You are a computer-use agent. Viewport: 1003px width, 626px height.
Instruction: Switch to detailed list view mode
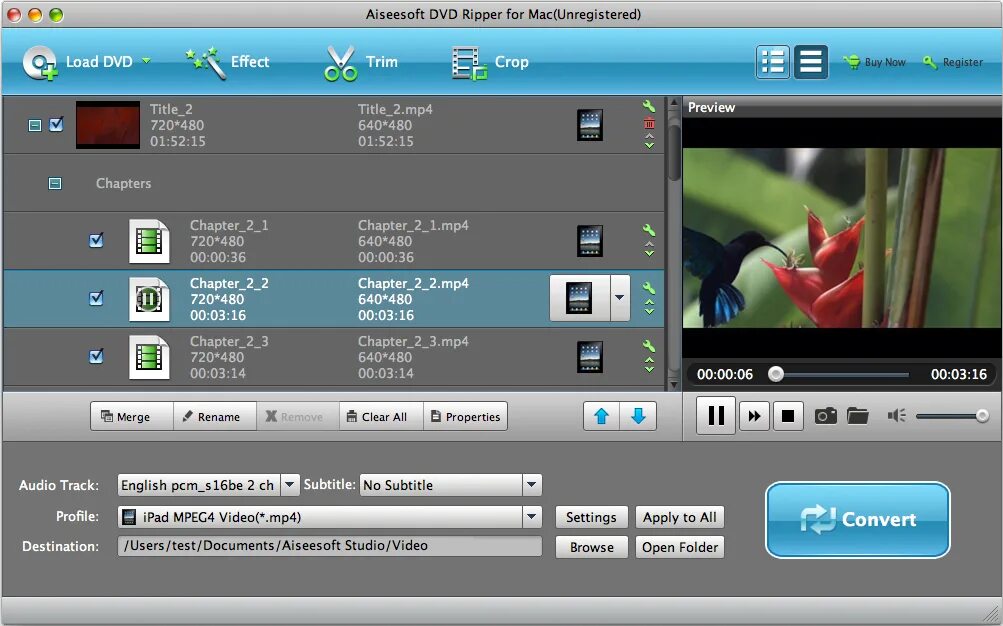click(x=773, y=62)
